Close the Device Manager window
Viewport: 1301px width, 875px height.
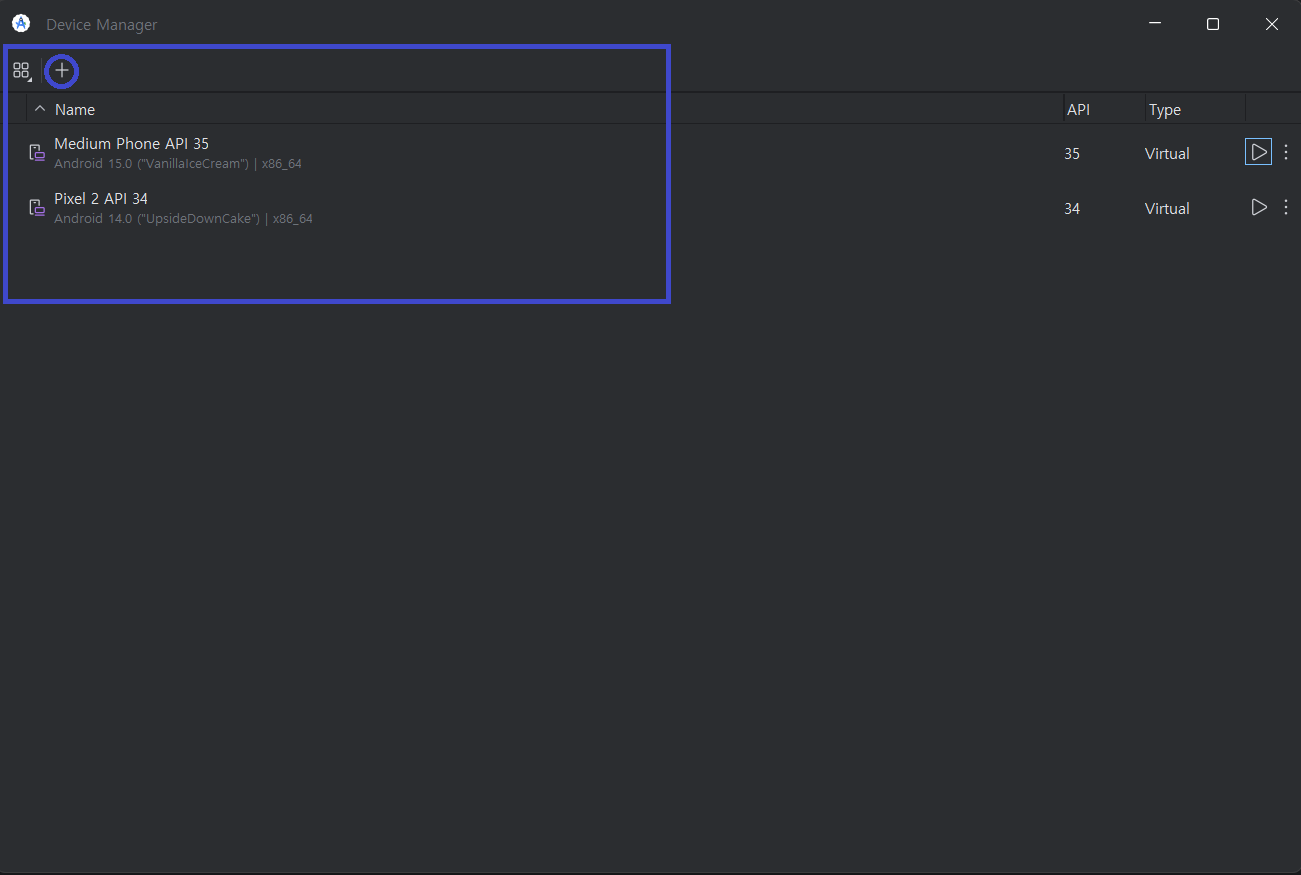click(x=1271, y=24)
